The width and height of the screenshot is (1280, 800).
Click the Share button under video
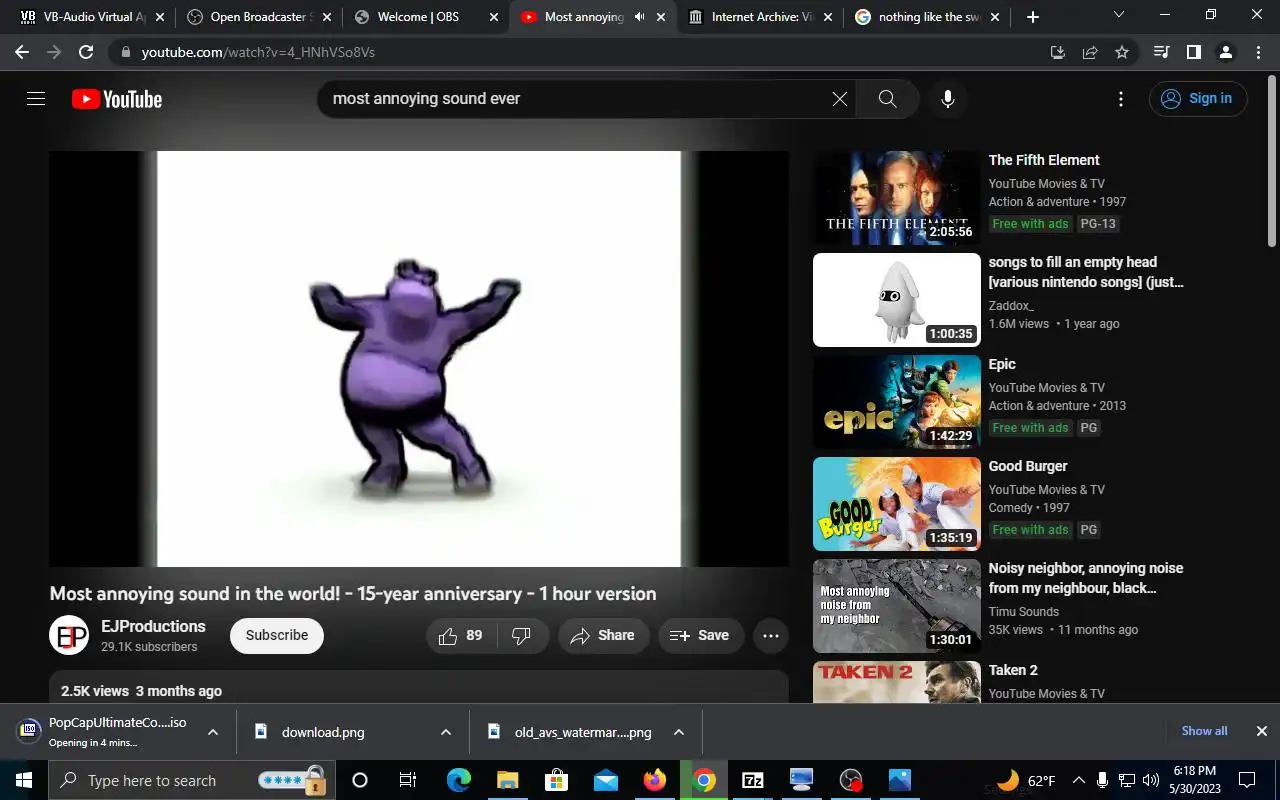pyautogui.click(x=603, y=635)
